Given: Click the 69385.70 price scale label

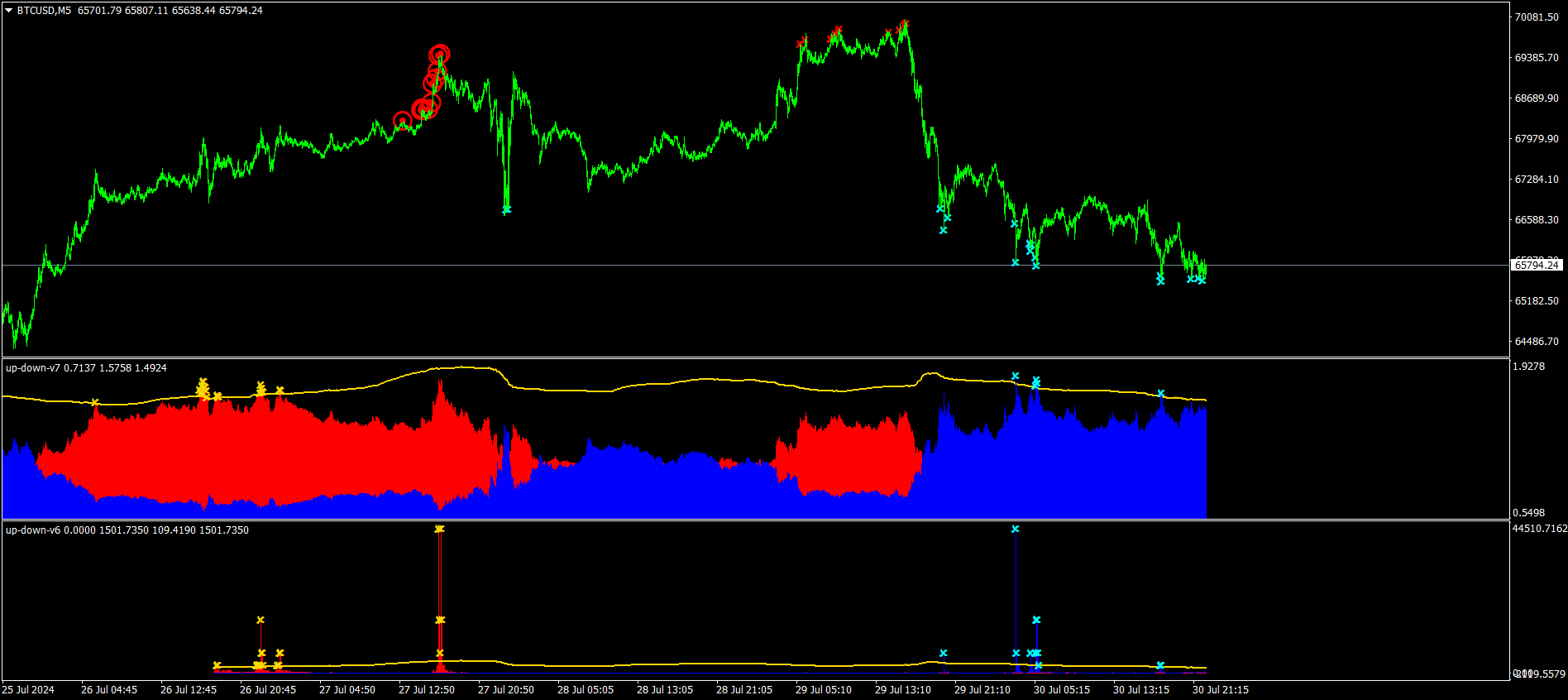Looking at the screenshot, I should [x=1537, y=58].
